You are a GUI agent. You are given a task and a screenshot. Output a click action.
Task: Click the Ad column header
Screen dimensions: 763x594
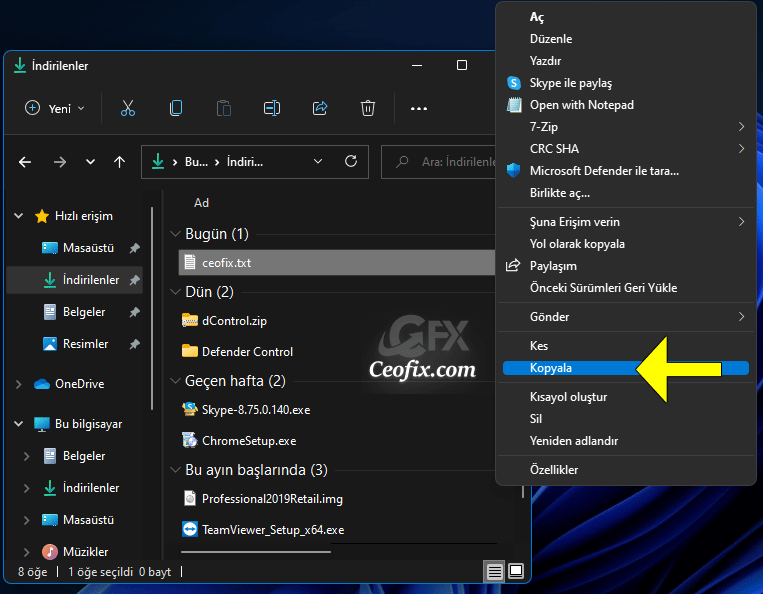click(201, 202)
